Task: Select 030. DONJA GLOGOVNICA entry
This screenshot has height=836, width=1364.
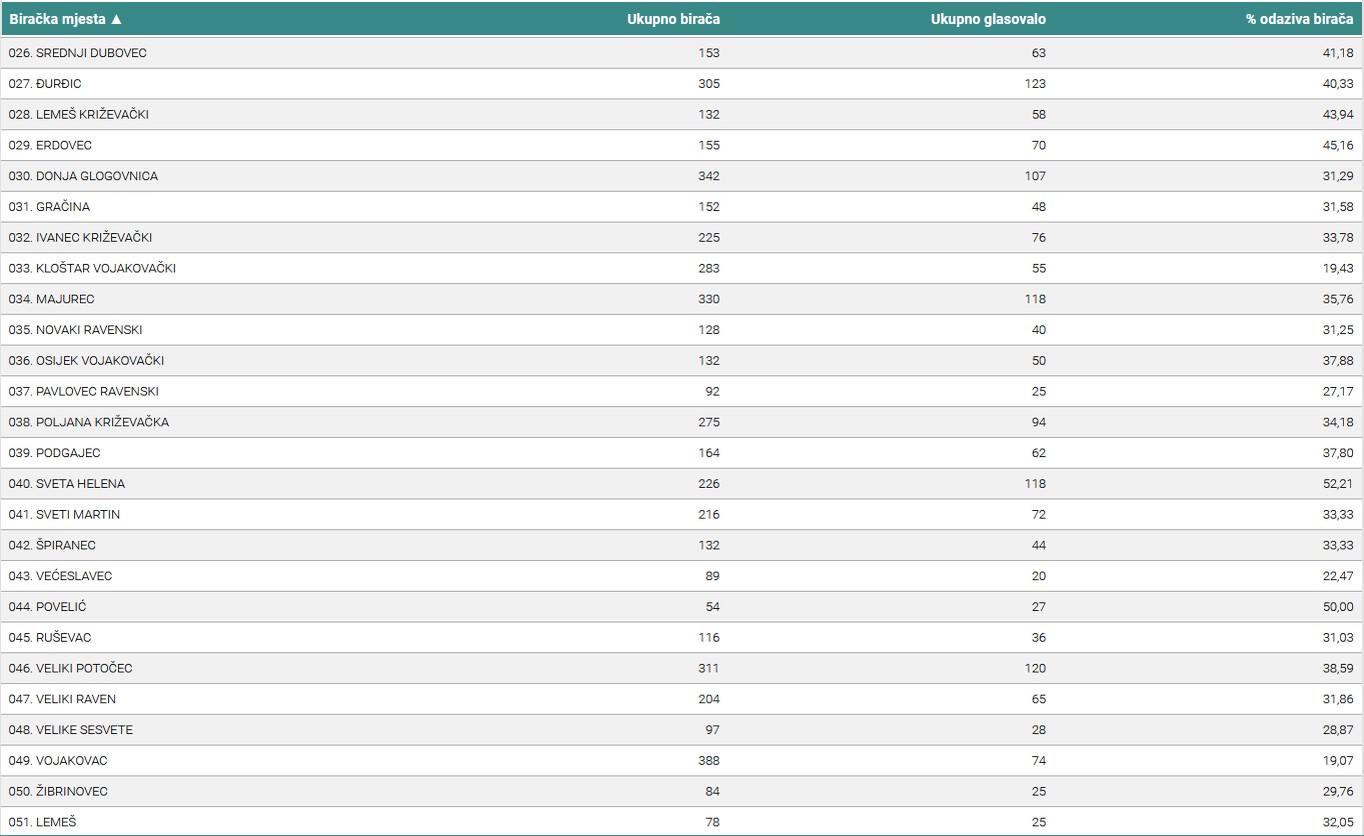Action: click(x=83, y=176)
